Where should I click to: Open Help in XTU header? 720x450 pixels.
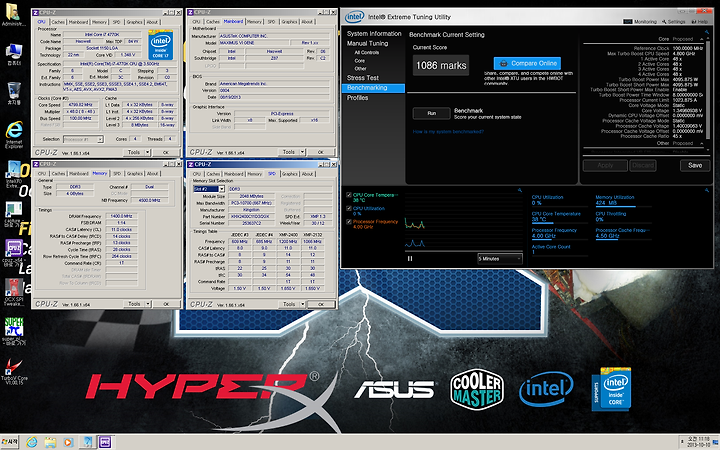[700, 21]
